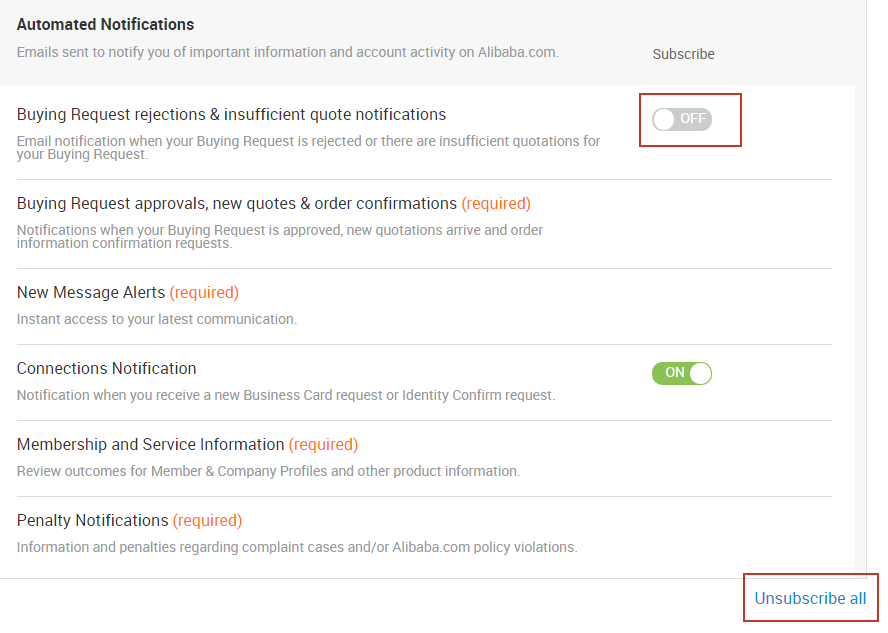Click the complaint cases policy violations description
888x633 pixels.
click(297, 546)
